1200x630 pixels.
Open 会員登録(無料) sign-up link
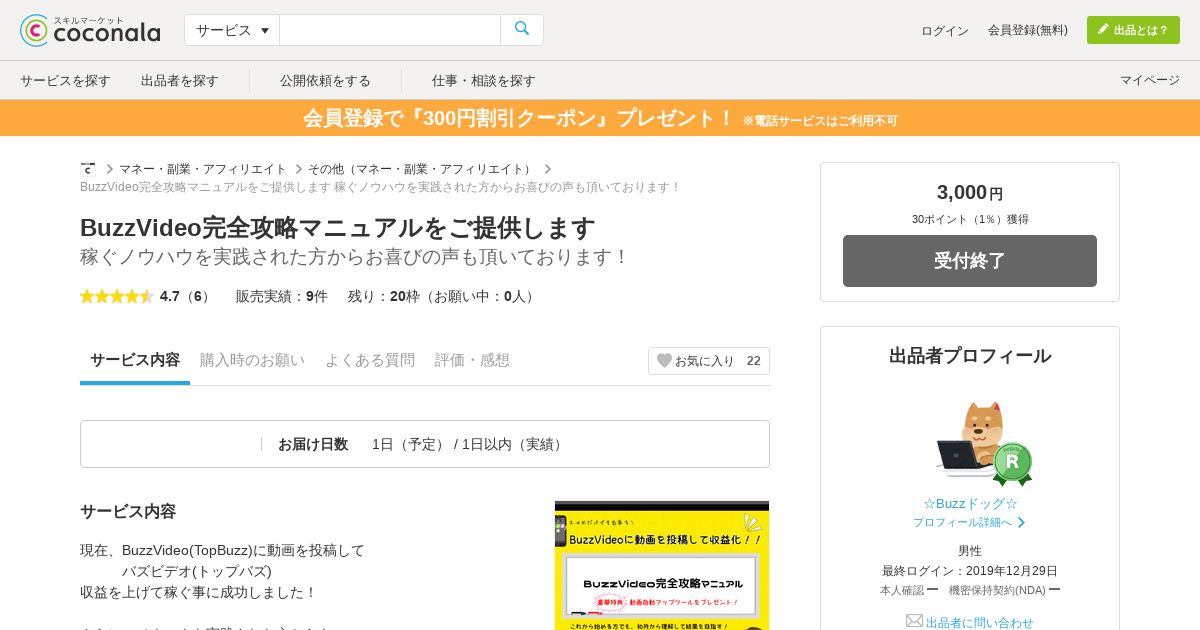pos(1028,30)
